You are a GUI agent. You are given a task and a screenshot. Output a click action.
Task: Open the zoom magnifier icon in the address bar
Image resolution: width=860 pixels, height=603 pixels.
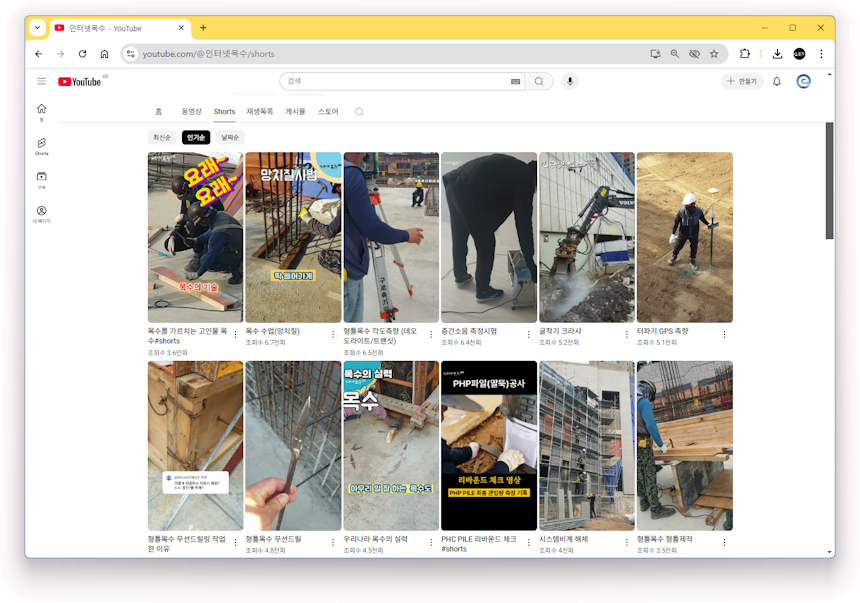coord(675,54)
